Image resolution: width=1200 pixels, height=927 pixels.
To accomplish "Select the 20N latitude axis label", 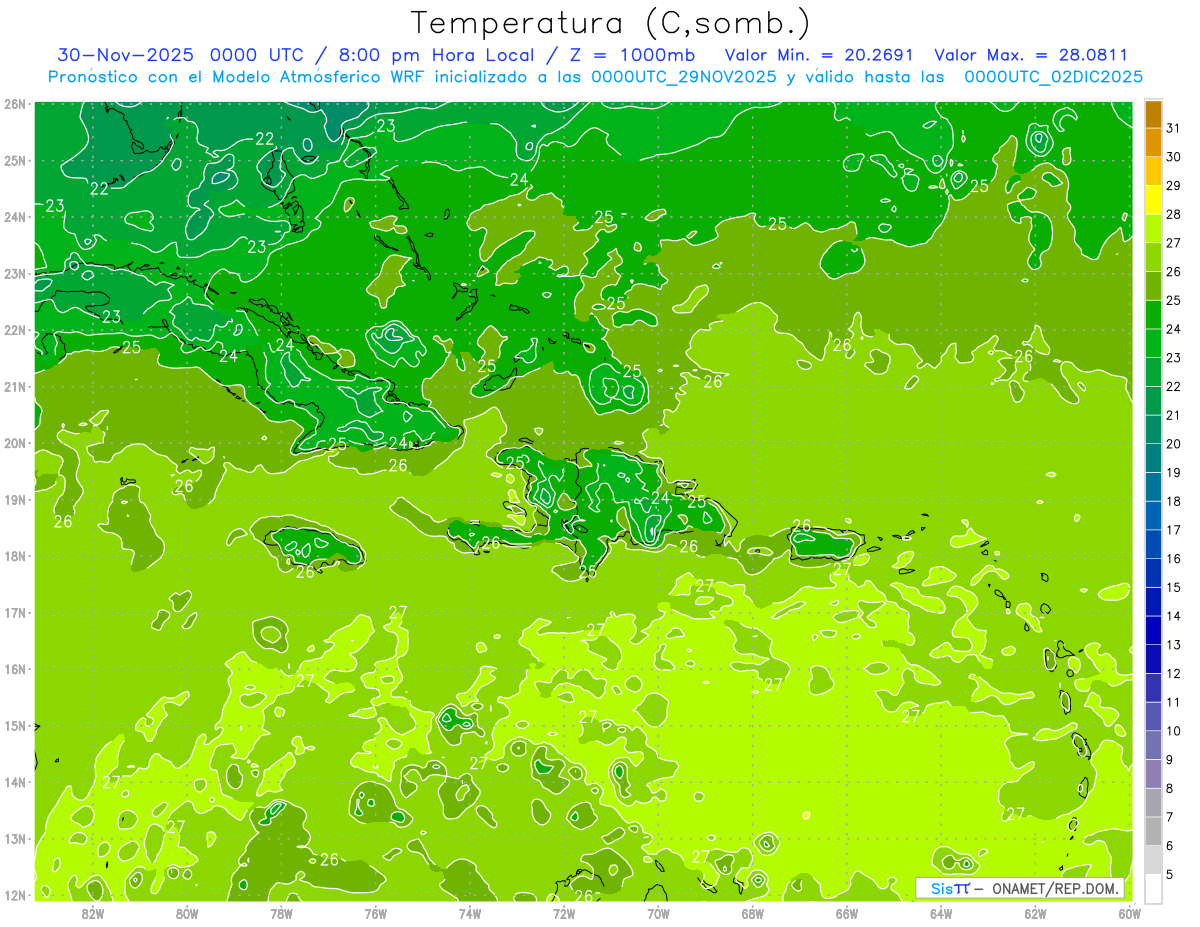I will (x=14, y=443).
